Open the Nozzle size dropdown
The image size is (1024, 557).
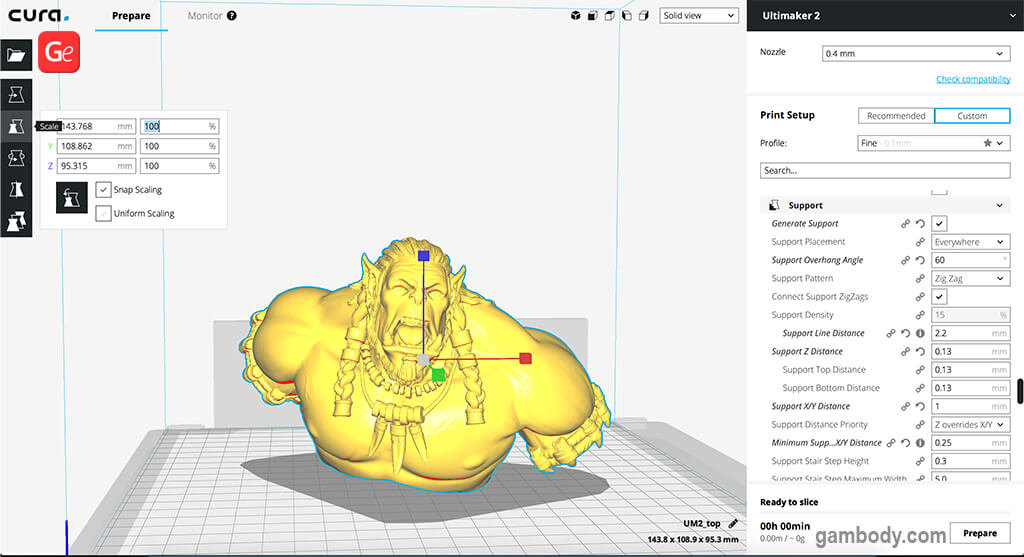coord(915,54)
